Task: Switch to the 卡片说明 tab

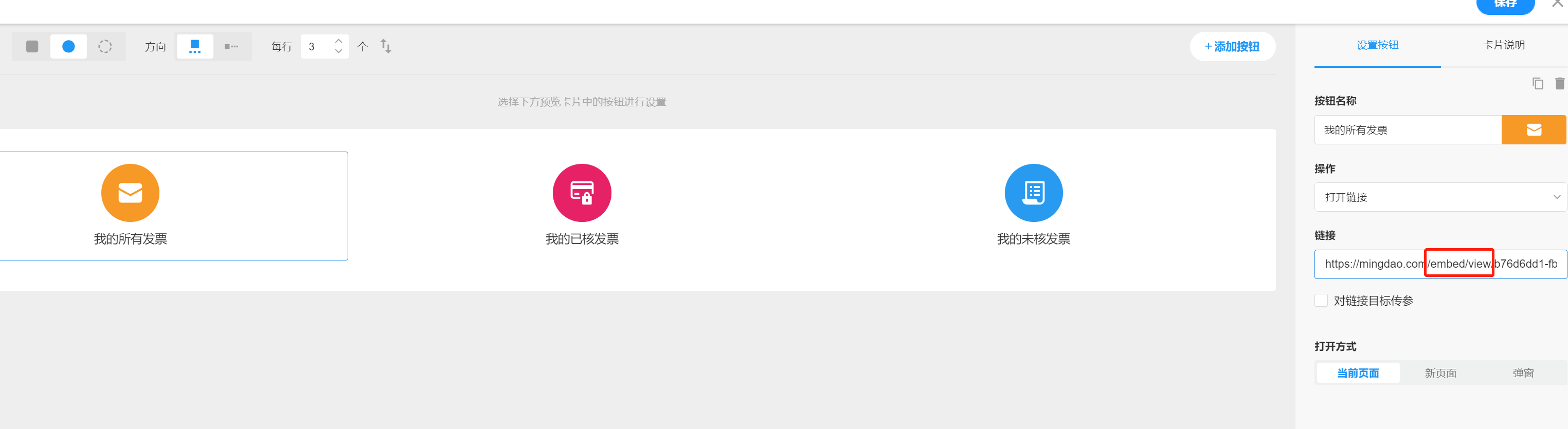Action: point(1504,45)
